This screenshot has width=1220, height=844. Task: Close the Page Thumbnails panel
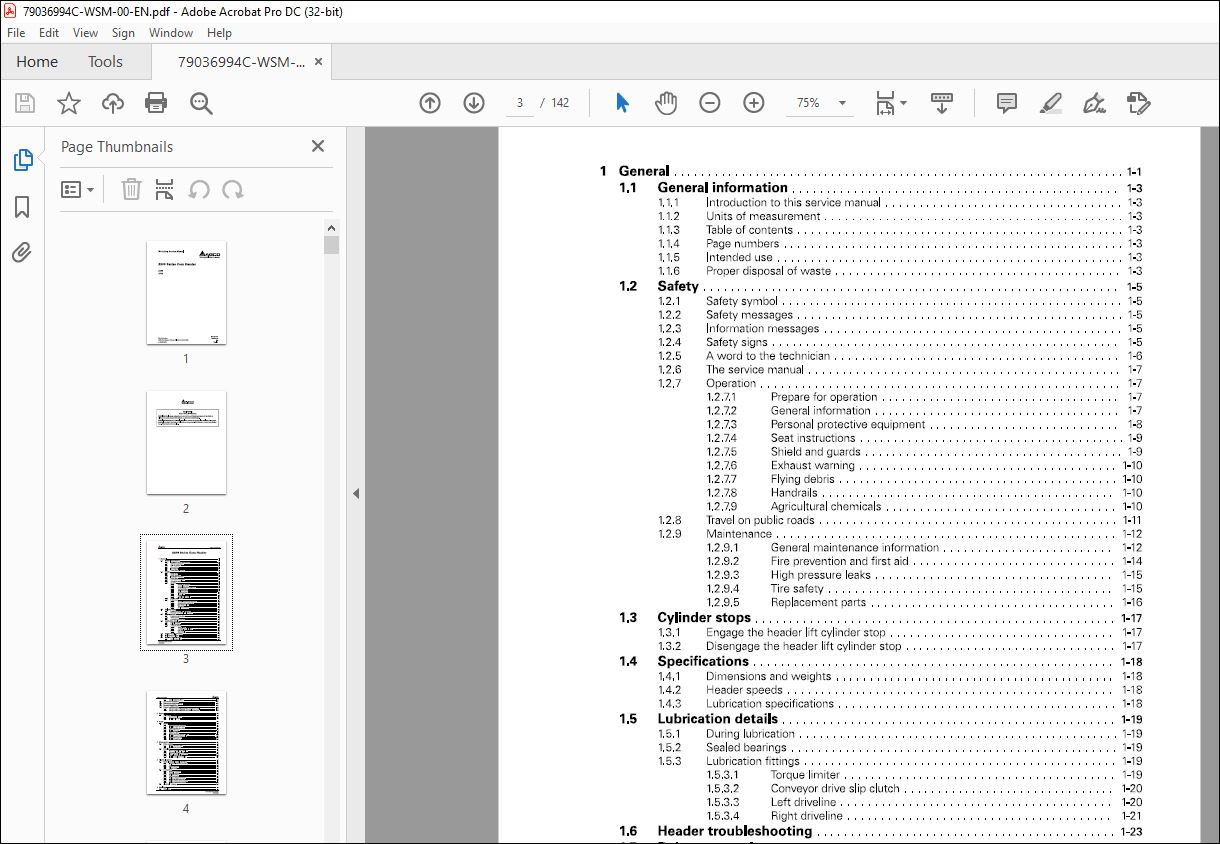(x=318, y=146)
